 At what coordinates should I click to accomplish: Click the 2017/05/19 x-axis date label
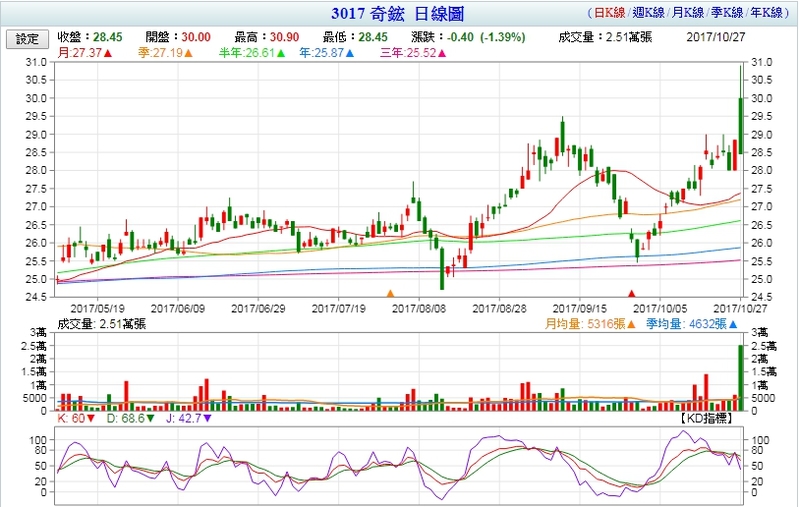97,309
